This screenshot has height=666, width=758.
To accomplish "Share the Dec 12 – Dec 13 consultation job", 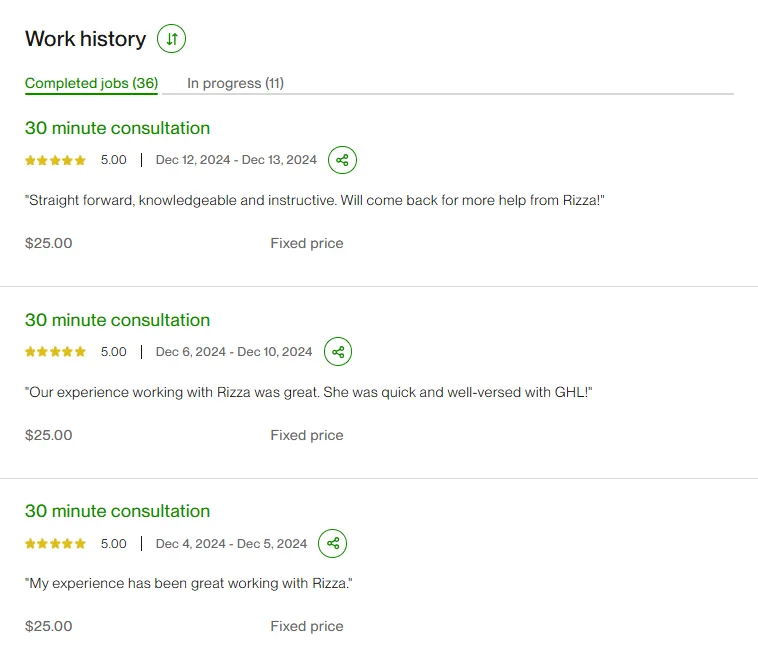I will 342,160.
